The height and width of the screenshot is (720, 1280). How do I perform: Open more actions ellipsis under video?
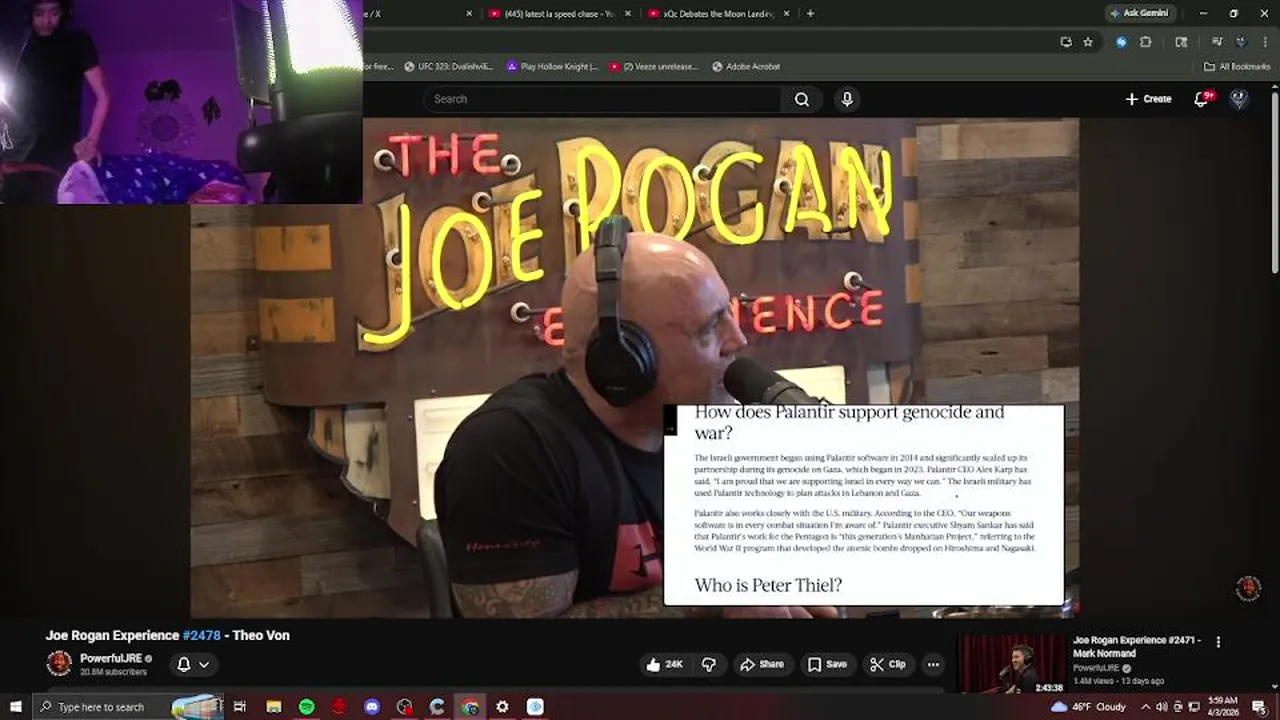(932, 664)
